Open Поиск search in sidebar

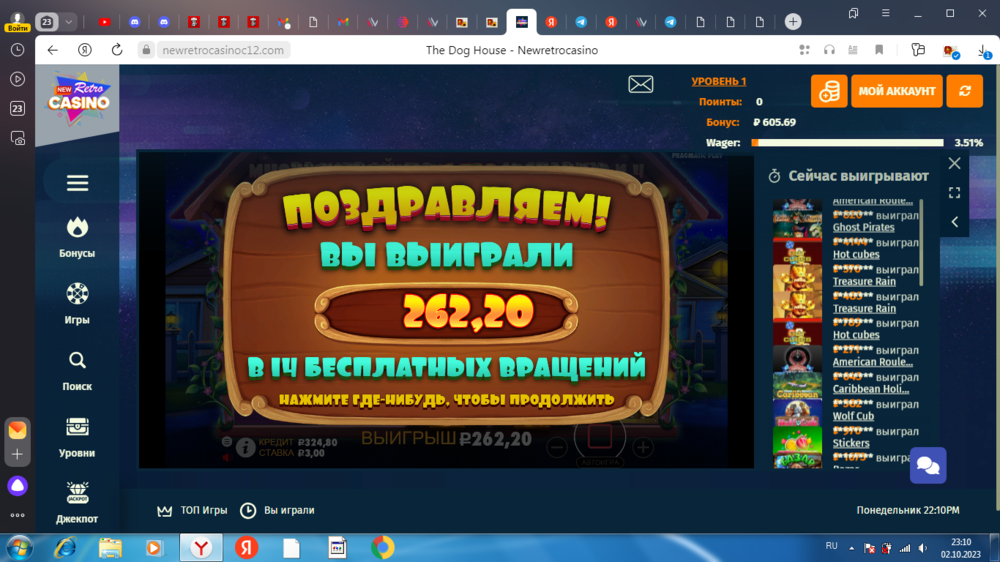click(77, 371)
